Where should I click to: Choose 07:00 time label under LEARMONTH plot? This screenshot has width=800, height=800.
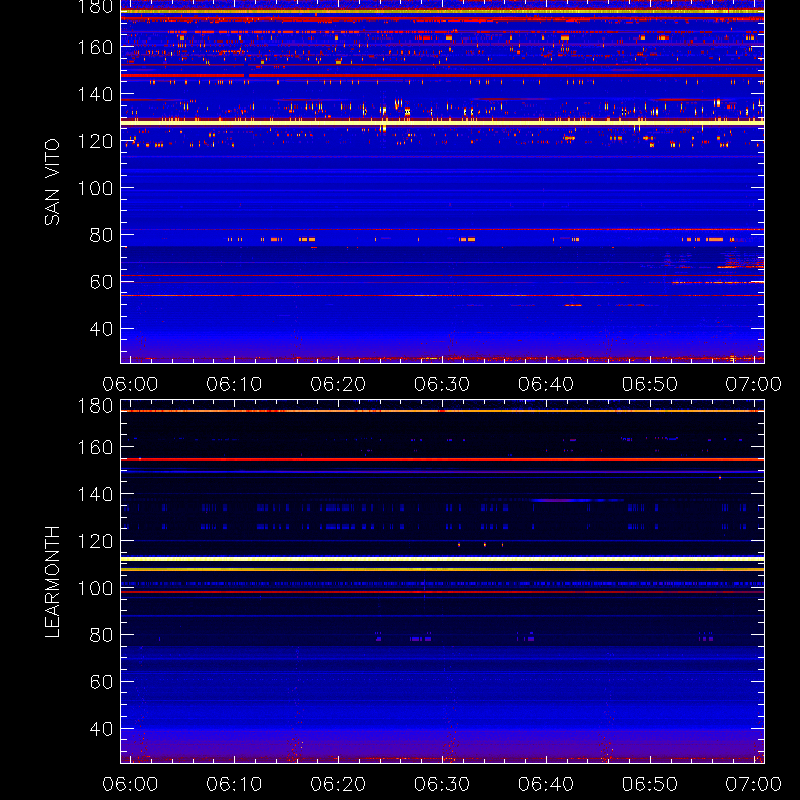[x=754, y=784]
